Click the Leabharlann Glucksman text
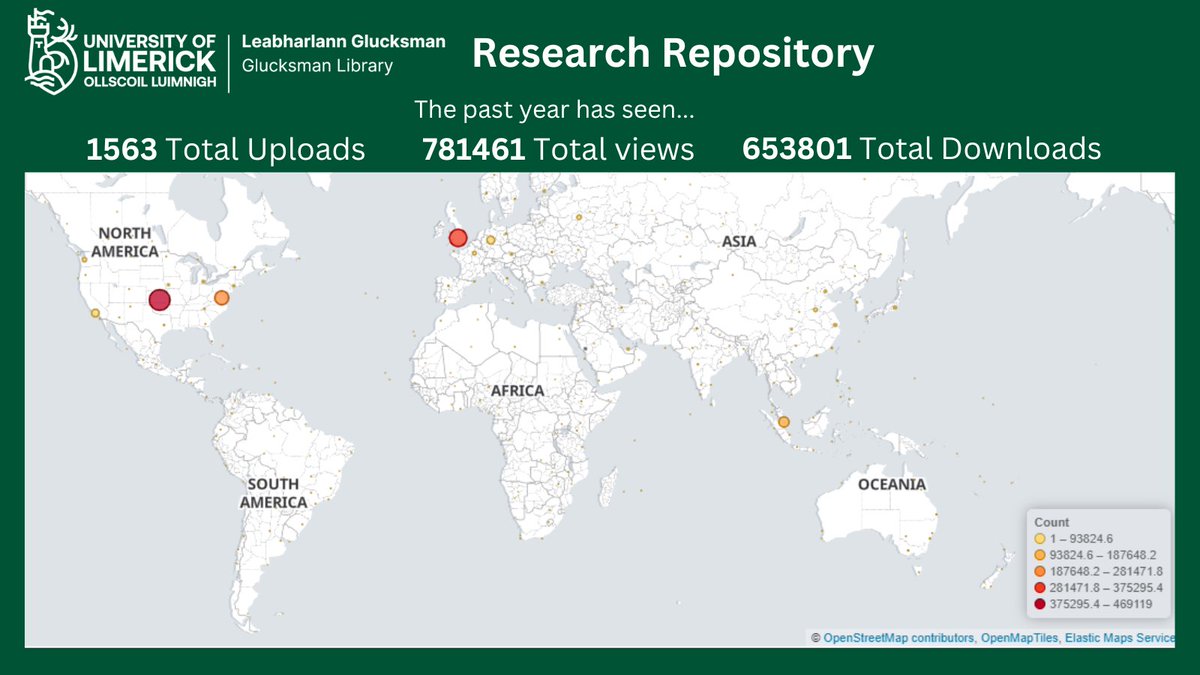1200x675 pixels. pyautogui.click(x=344, y=42)
